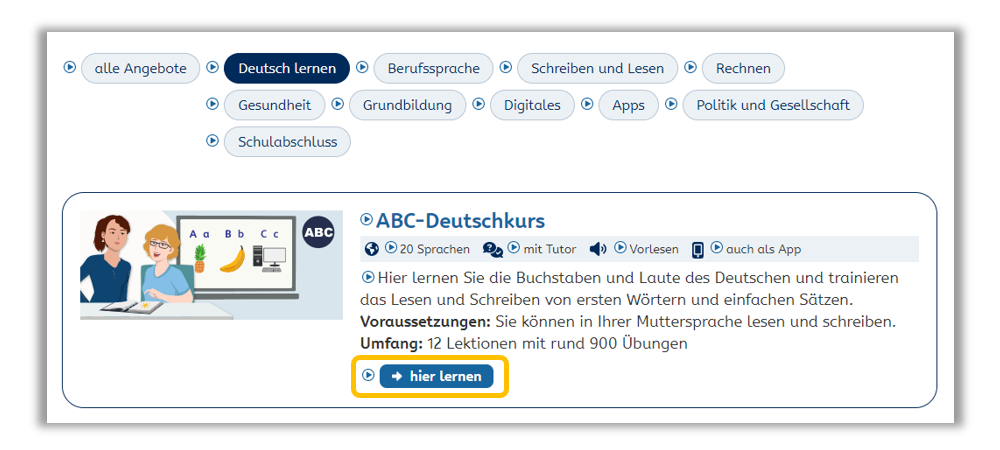The image size is (1000, 450).
Task: Switch to the "Digitales" category
Action: 532,105
